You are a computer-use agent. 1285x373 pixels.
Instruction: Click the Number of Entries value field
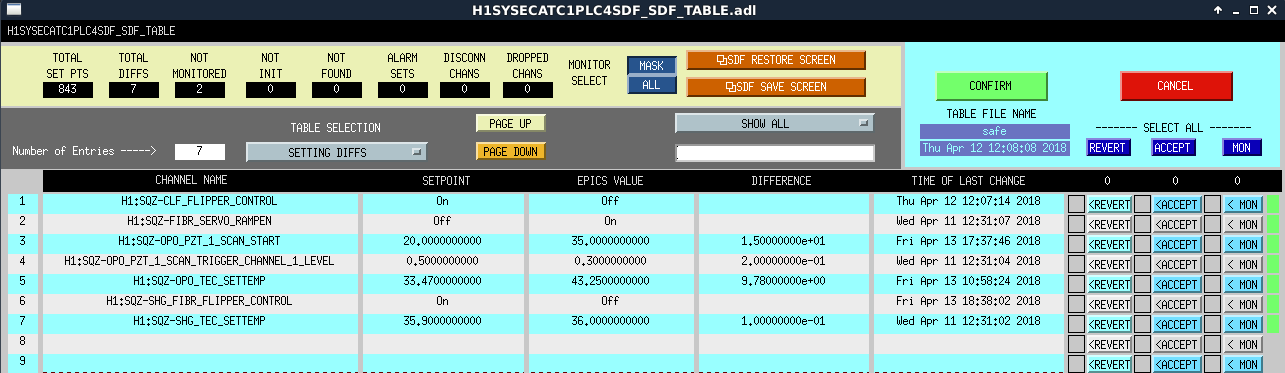tap(200, 152)
